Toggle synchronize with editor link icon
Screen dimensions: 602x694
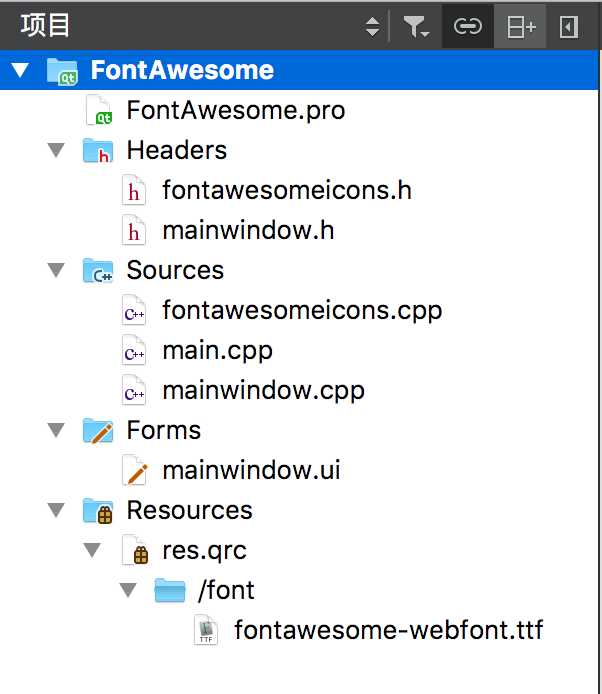pyautogui.click(x=467, y=27)
